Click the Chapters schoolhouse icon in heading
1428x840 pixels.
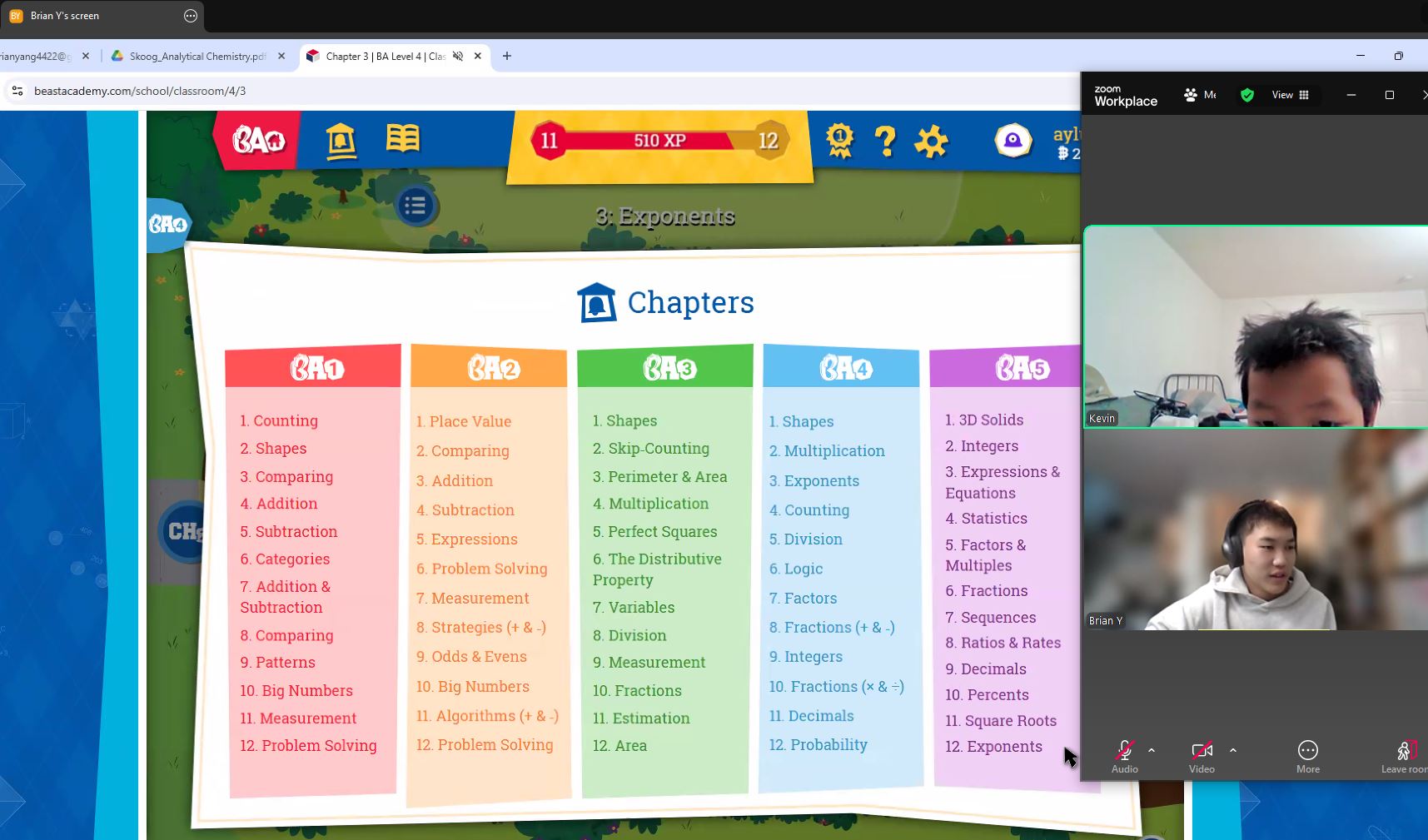click(x=597, y=302)
